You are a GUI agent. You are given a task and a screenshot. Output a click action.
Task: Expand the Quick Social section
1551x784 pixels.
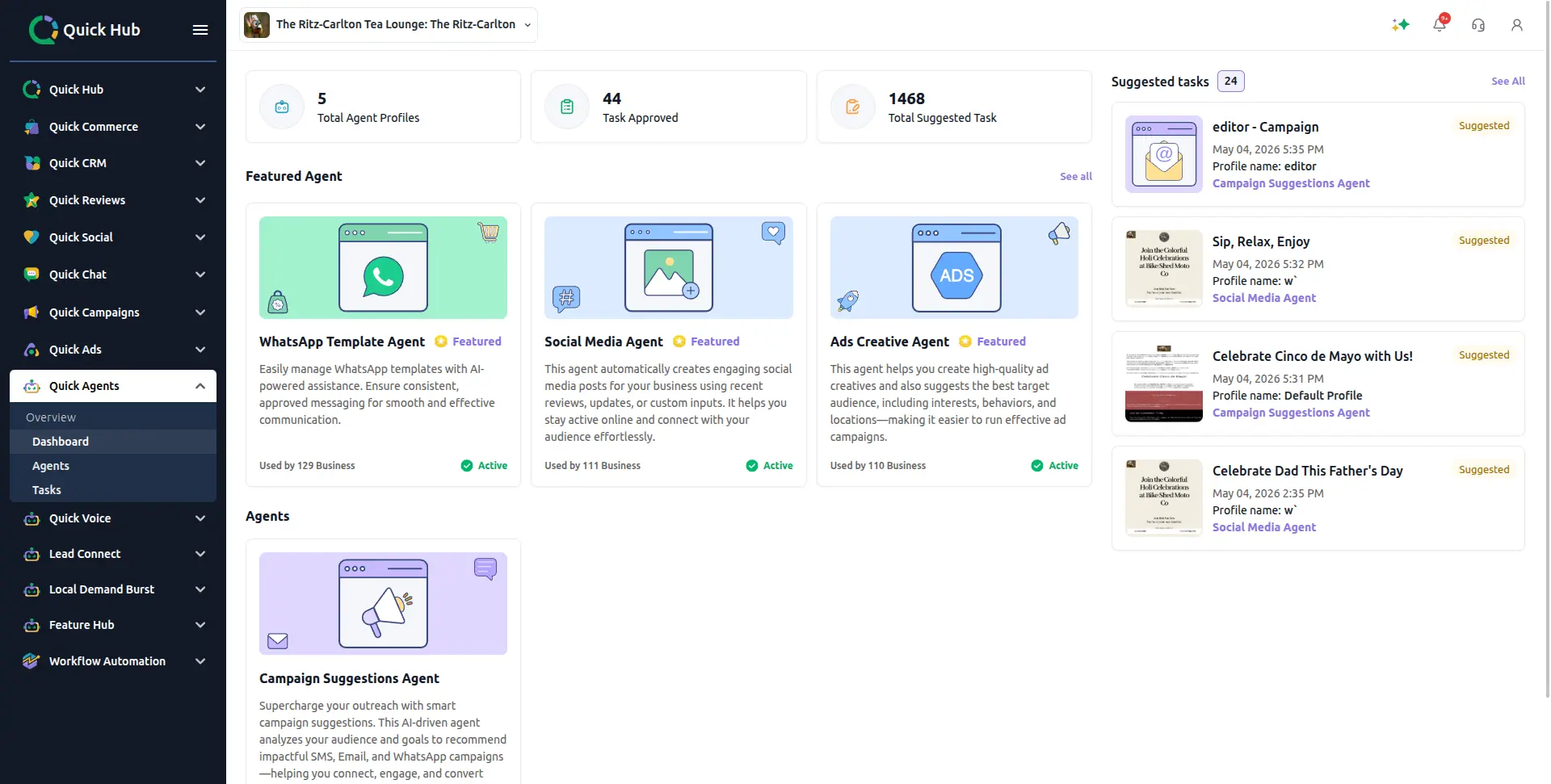(200, 237)
